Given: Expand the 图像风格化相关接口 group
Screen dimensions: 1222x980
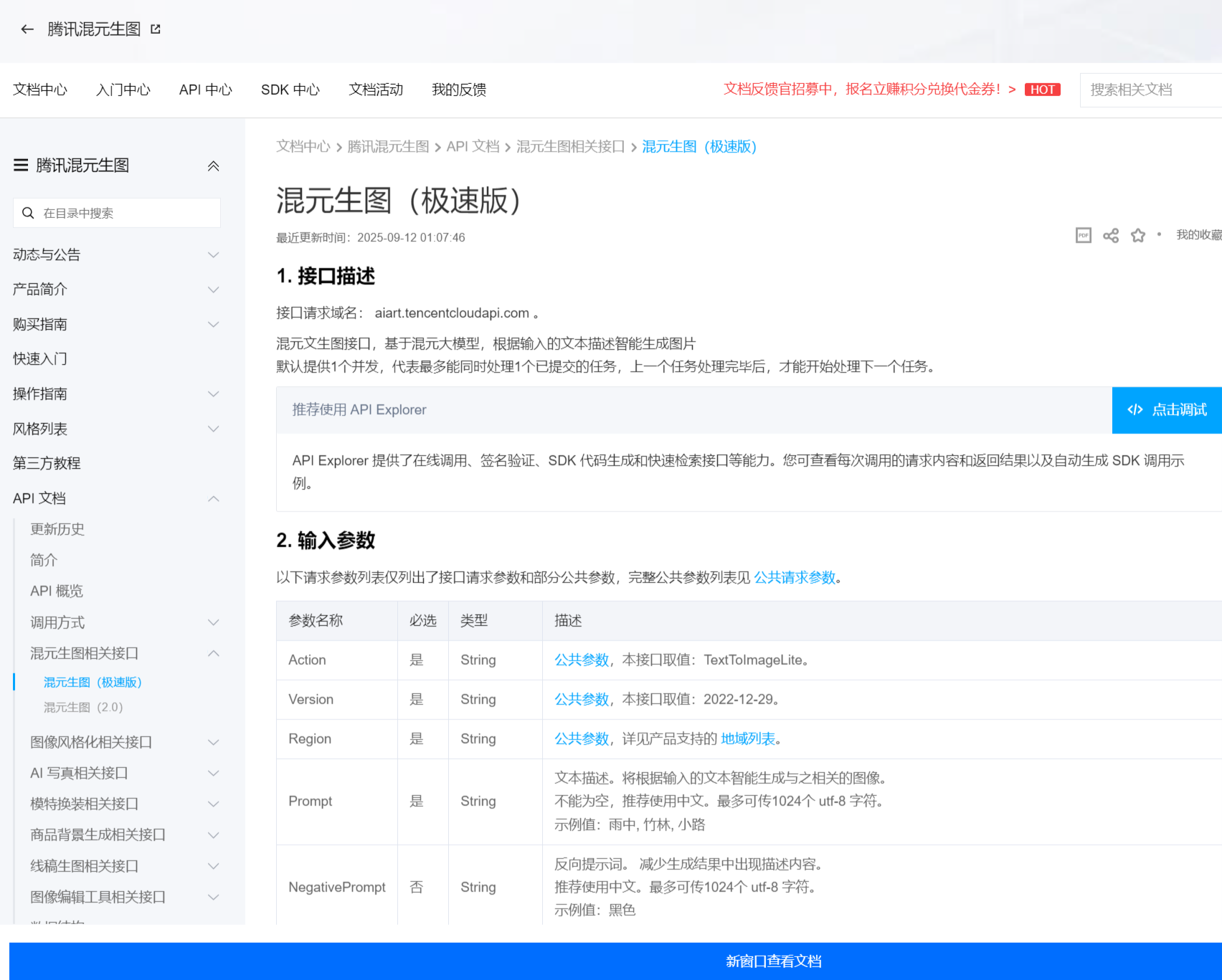Looking at the screenshot, I should click(213, 743).
